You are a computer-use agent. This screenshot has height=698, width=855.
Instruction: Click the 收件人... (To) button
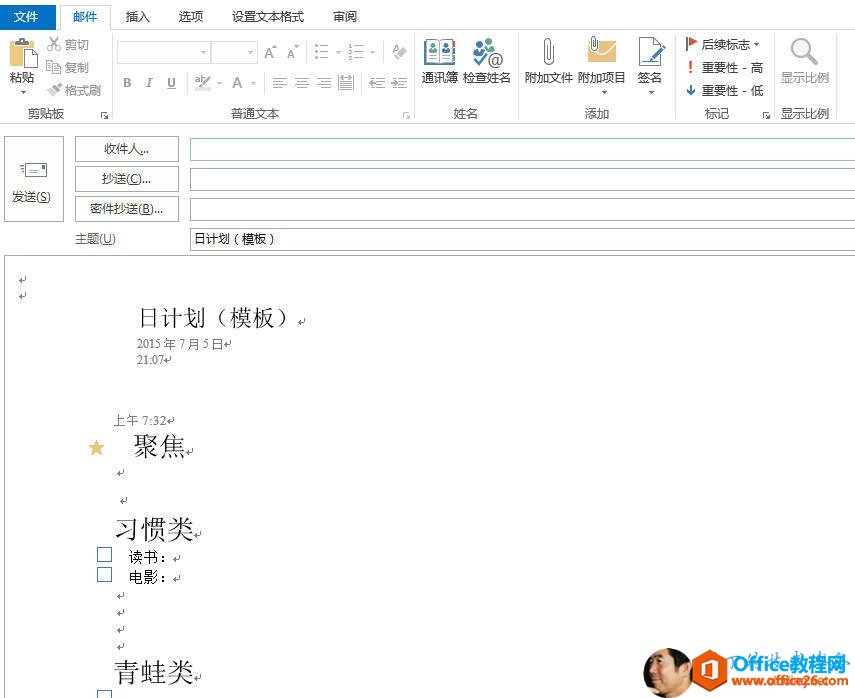[127, 149]
